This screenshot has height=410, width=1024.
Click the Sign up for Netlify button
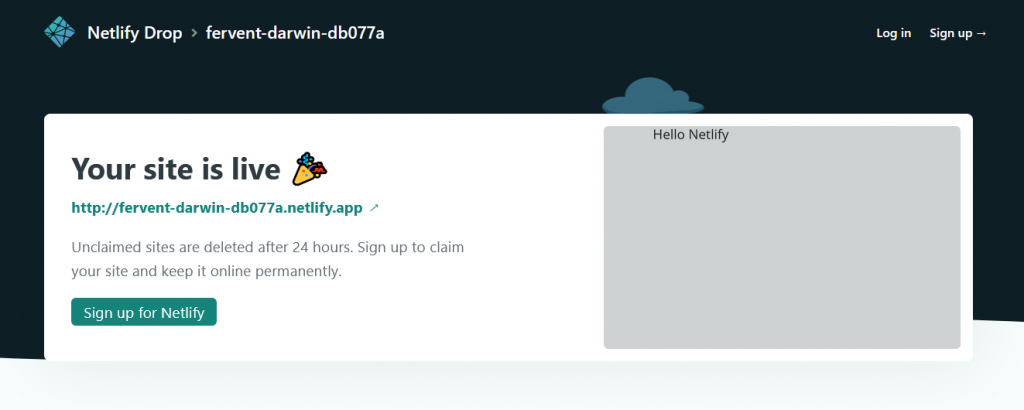144,312
